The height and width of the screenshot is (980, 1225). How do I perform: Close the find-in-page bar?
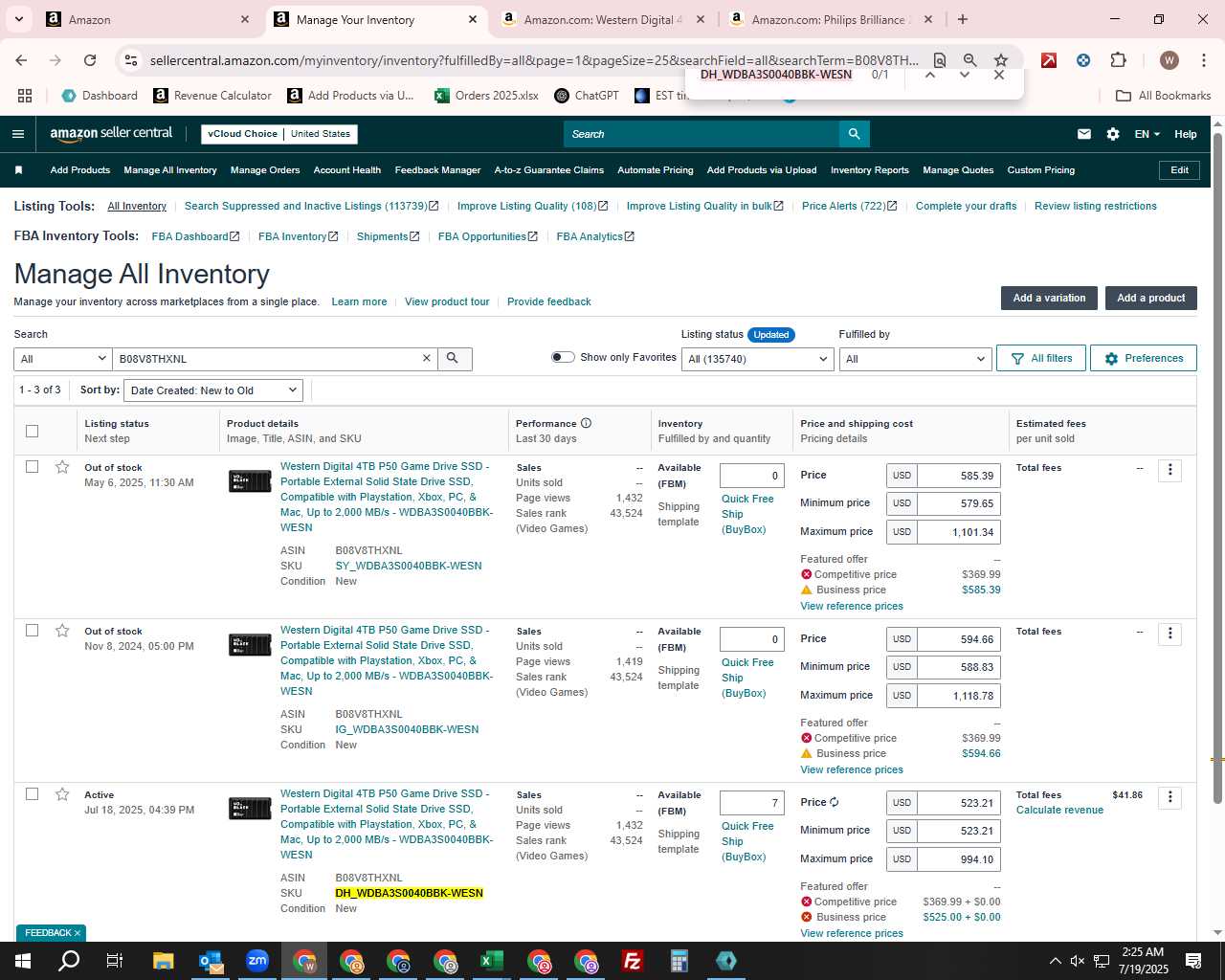999,75
